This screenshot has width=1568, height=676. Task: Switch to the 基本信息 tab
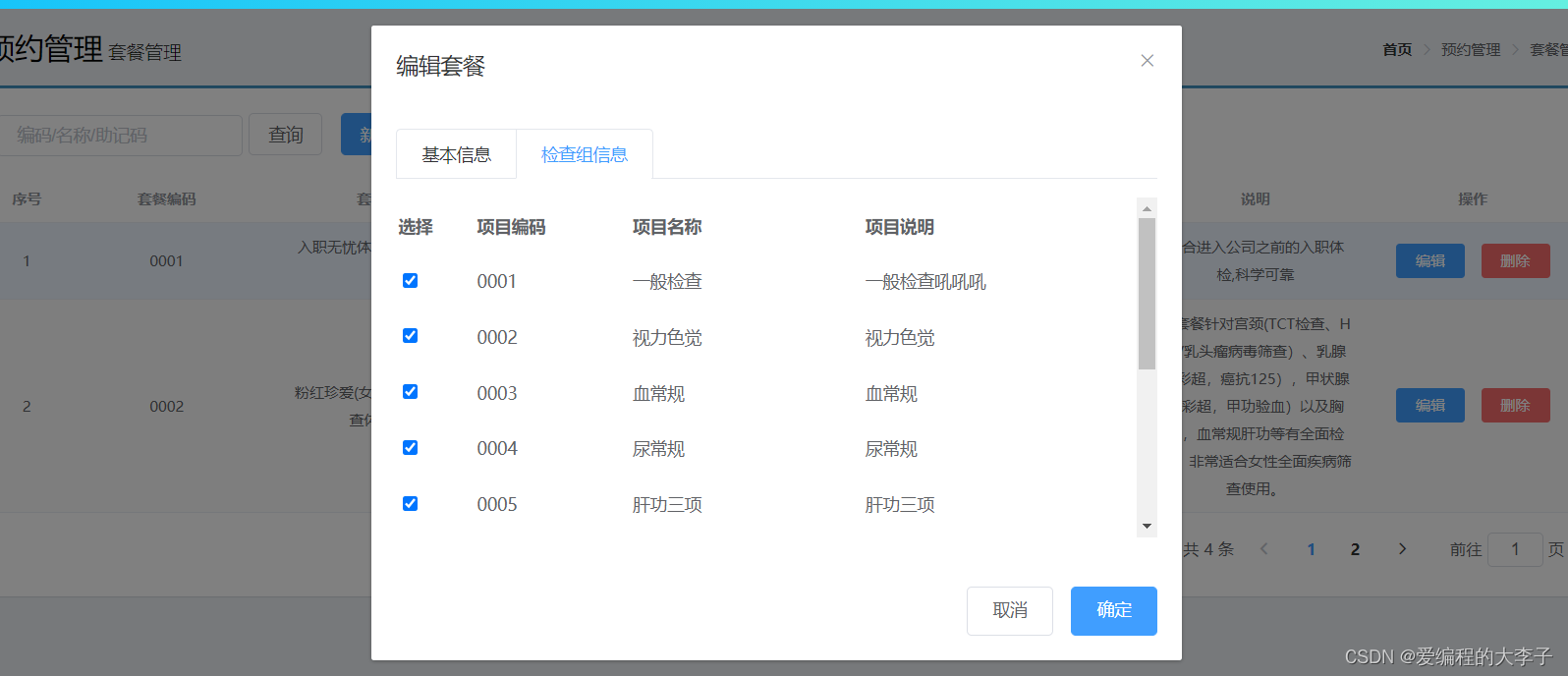click(457, 154)
